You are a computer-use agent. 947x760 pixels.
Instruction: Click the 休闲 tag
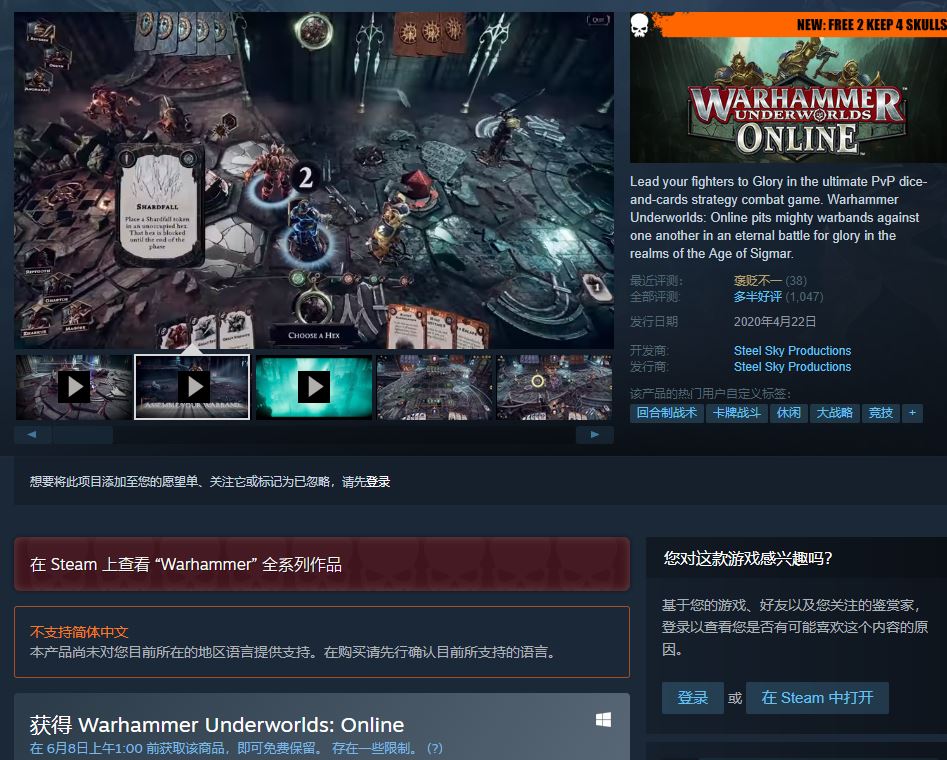(789, 413)
